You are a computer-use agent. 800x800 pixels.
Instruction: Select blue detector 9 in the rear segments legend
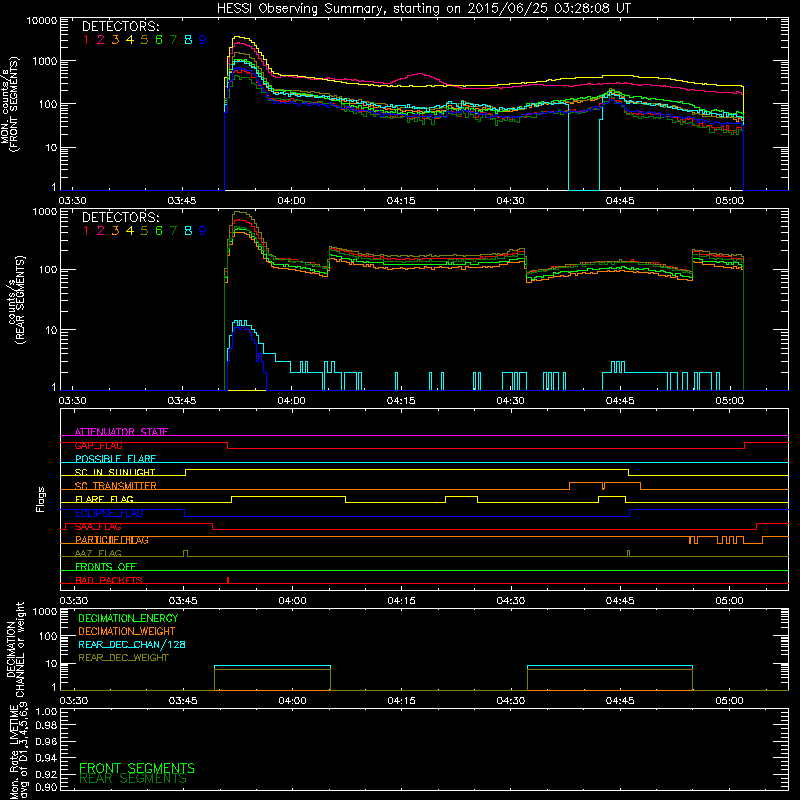[x=203, y=231]
